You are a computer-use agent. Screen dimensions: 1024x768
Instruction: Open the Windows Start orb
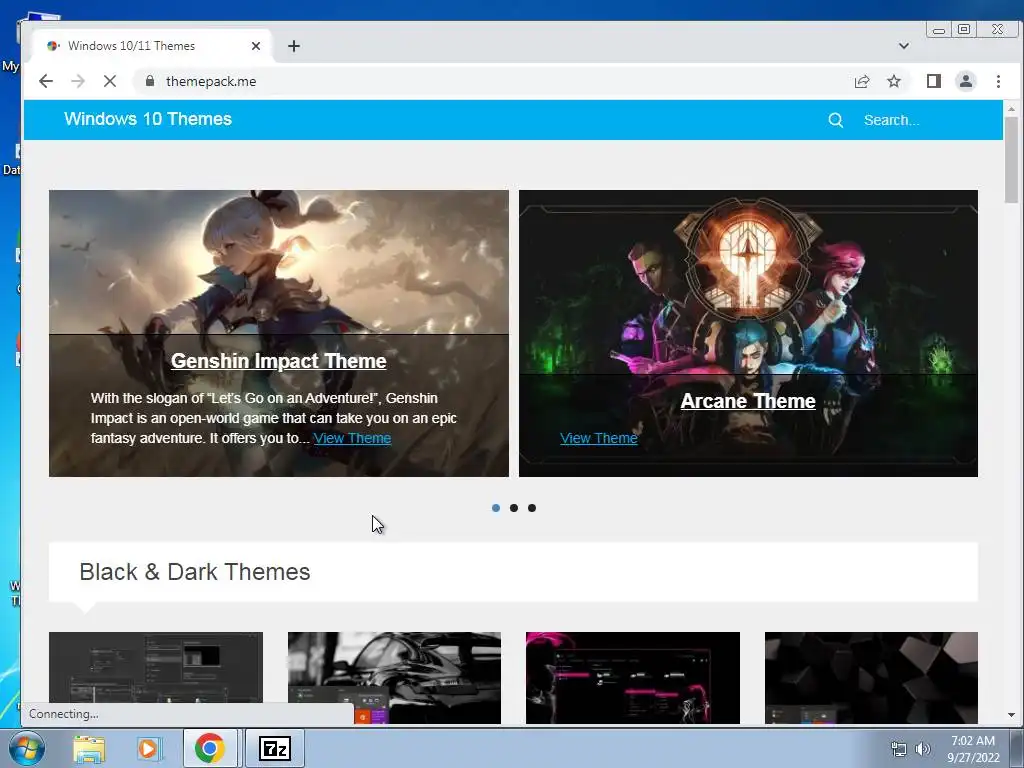tap(26, 748)
